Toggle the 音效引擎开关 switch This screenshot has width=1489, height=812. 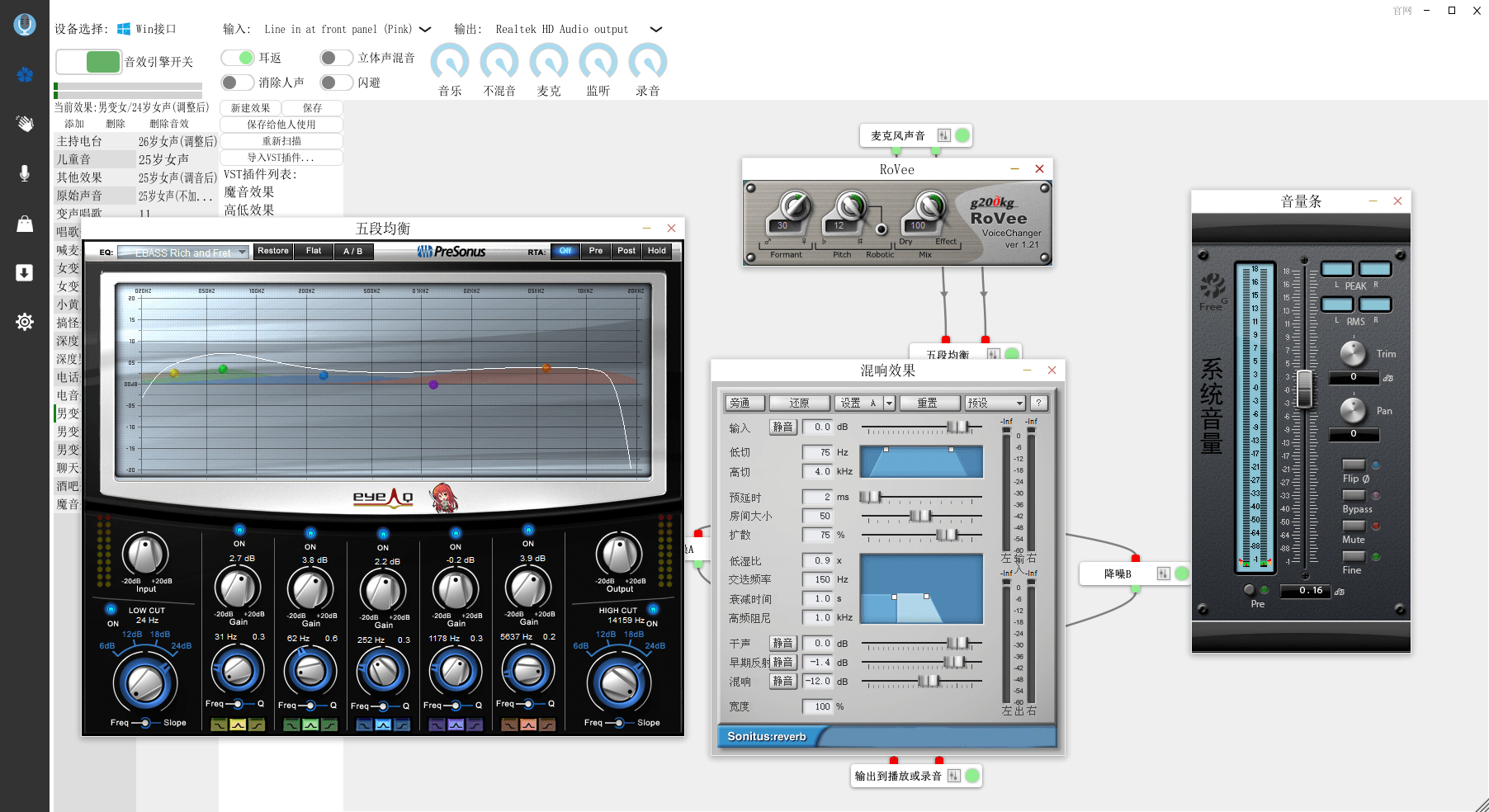(88, 62)
